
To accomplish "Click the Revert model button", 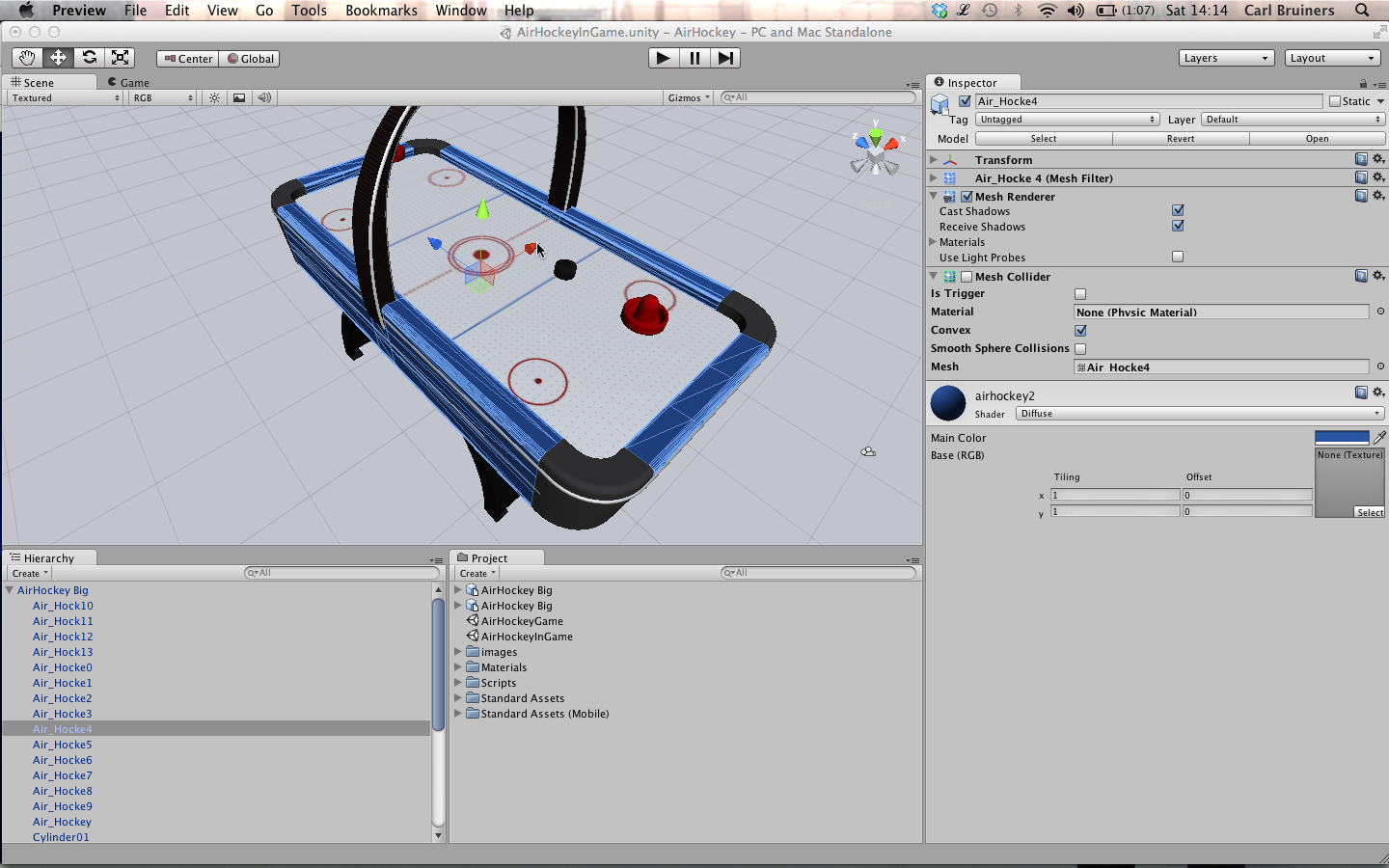I will click(x=1181, y=139).
